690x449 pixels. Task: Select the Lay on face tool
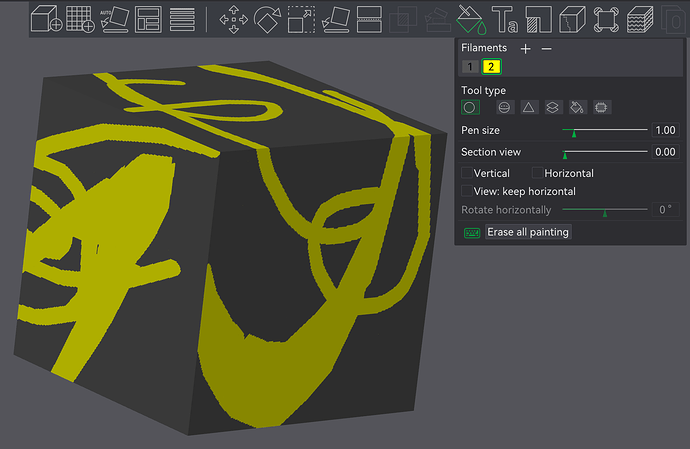tap(336, 19)
